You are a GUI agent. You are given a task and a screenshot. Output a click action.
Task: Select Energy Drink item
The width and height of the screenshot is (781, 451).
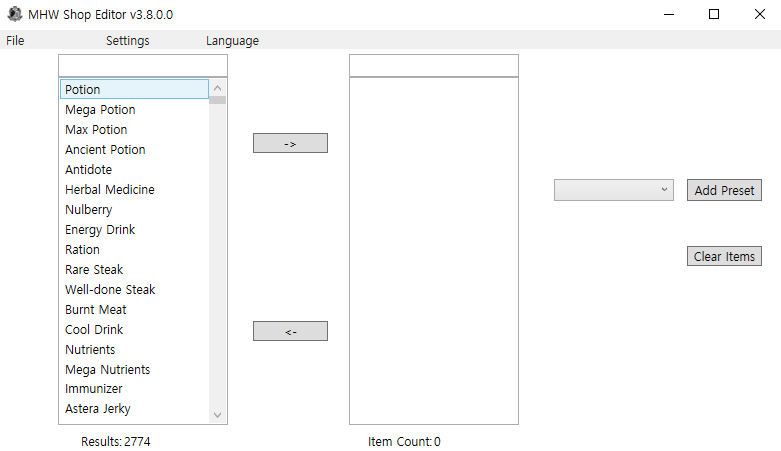(134, 229)
